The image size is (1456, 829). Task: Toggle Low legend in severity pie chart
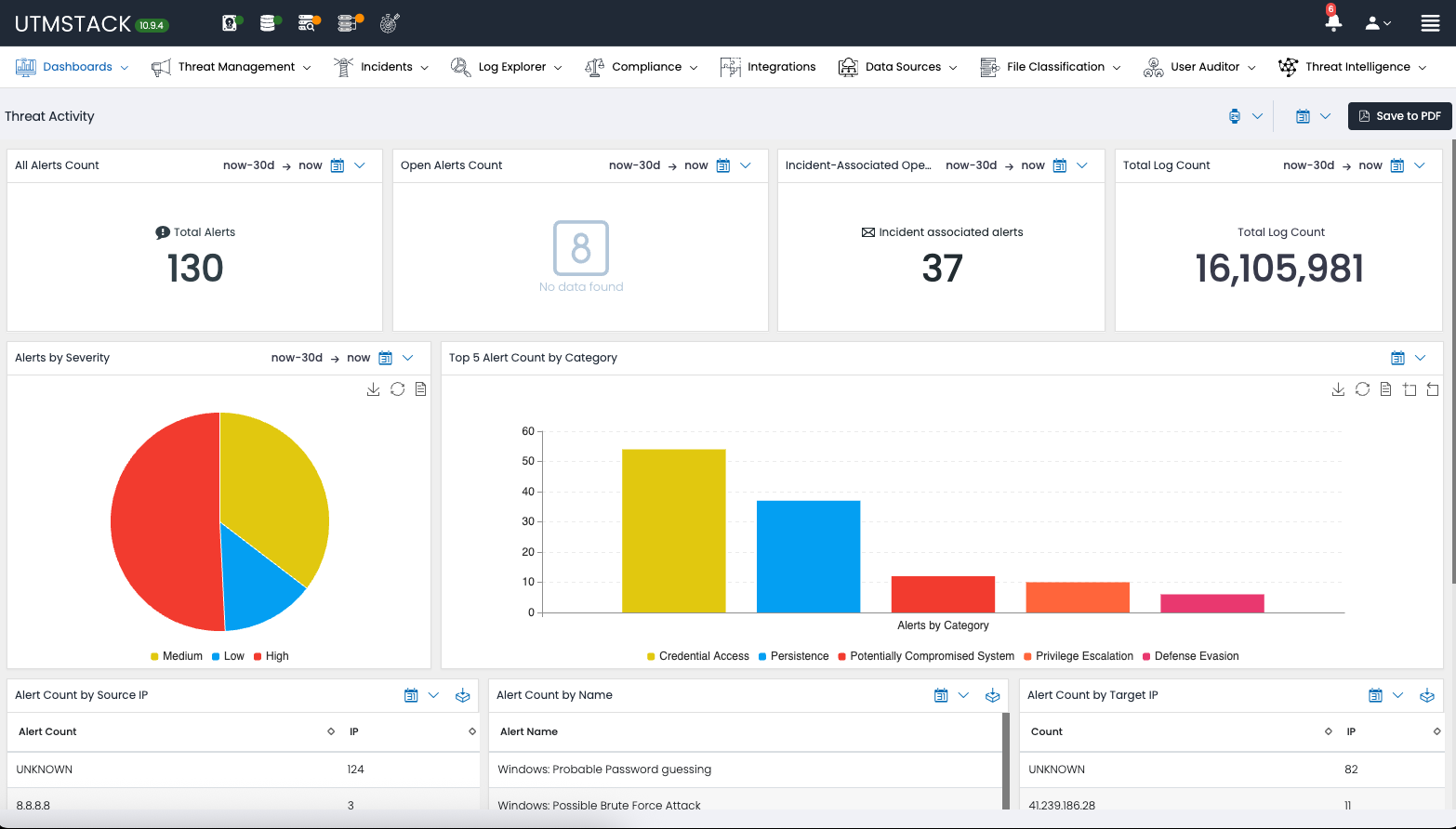(228, 656)
